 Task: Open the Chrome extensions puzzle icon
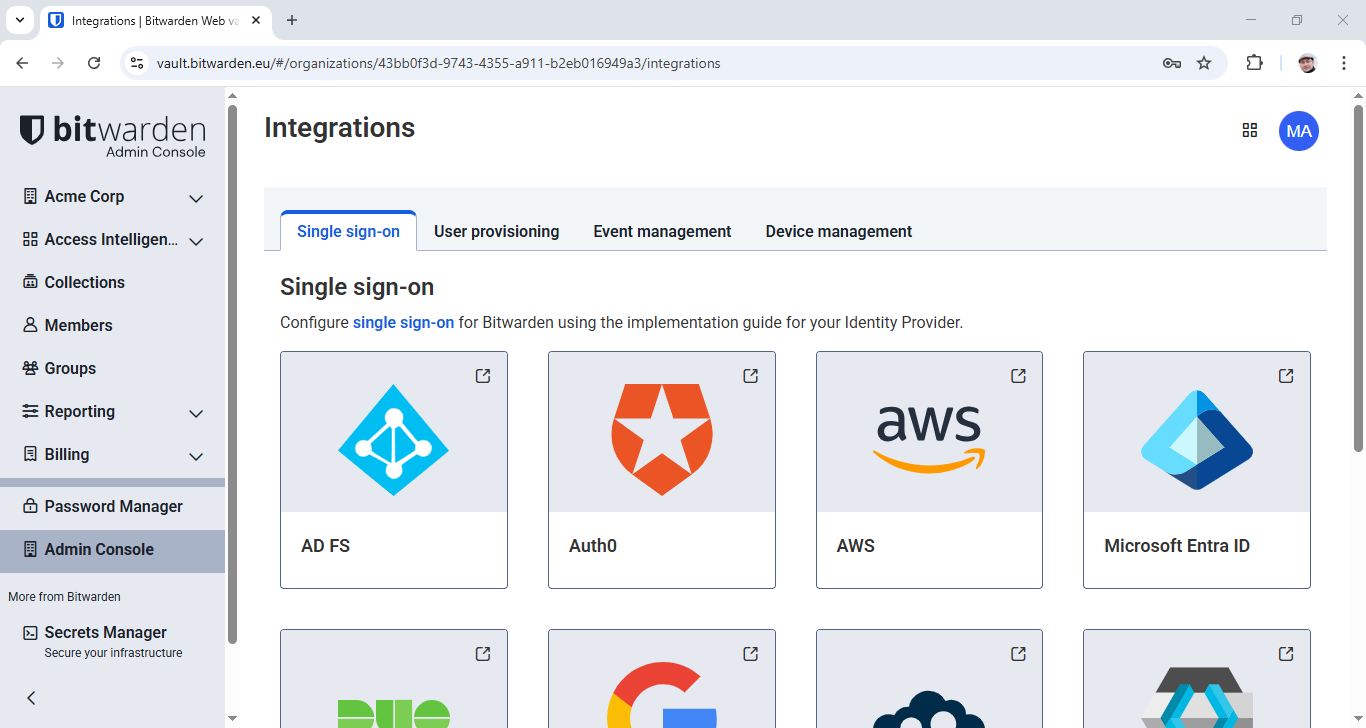click(1254, 63)
